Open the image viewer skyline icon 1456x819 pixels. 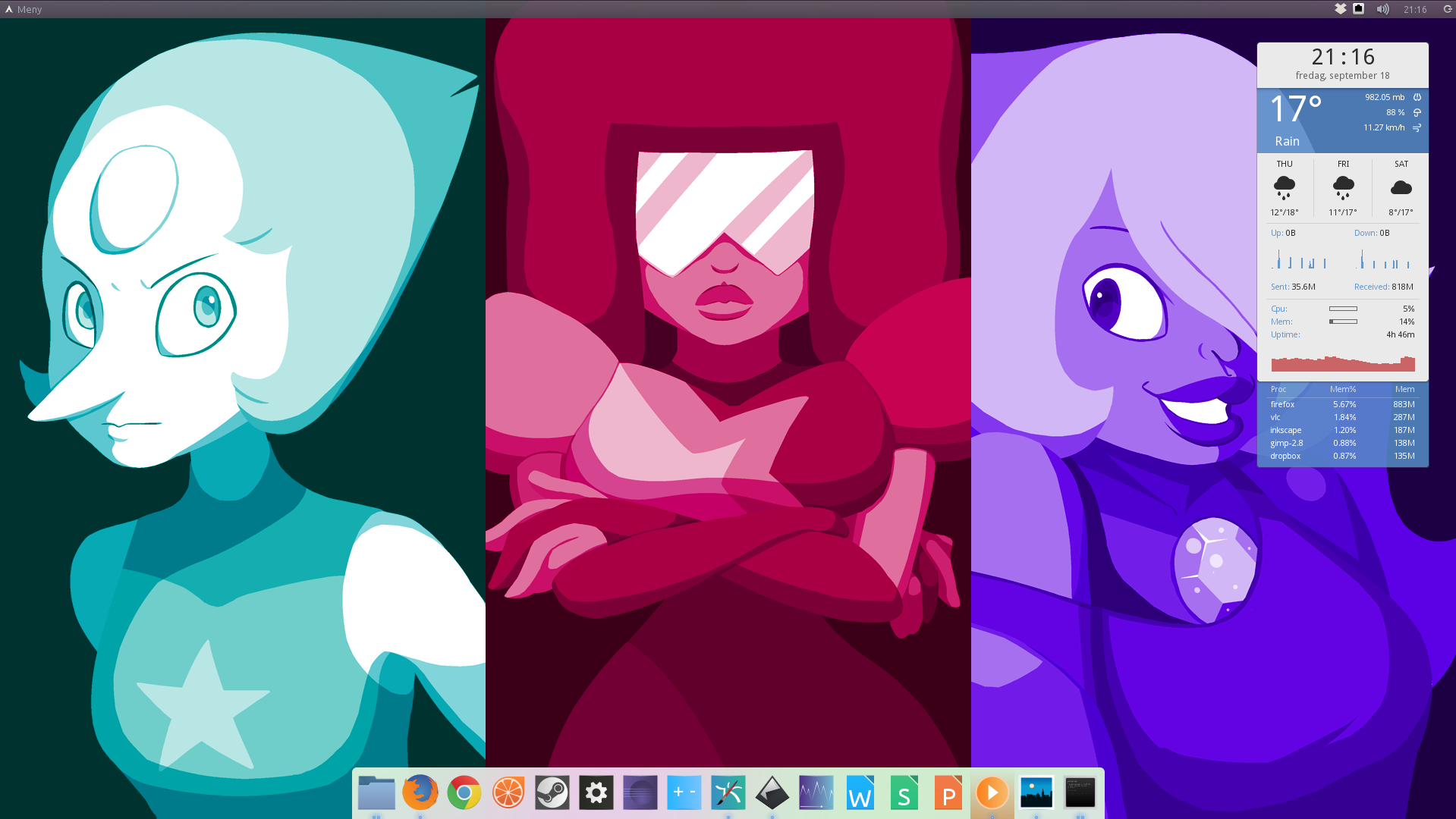point(1036,793)
